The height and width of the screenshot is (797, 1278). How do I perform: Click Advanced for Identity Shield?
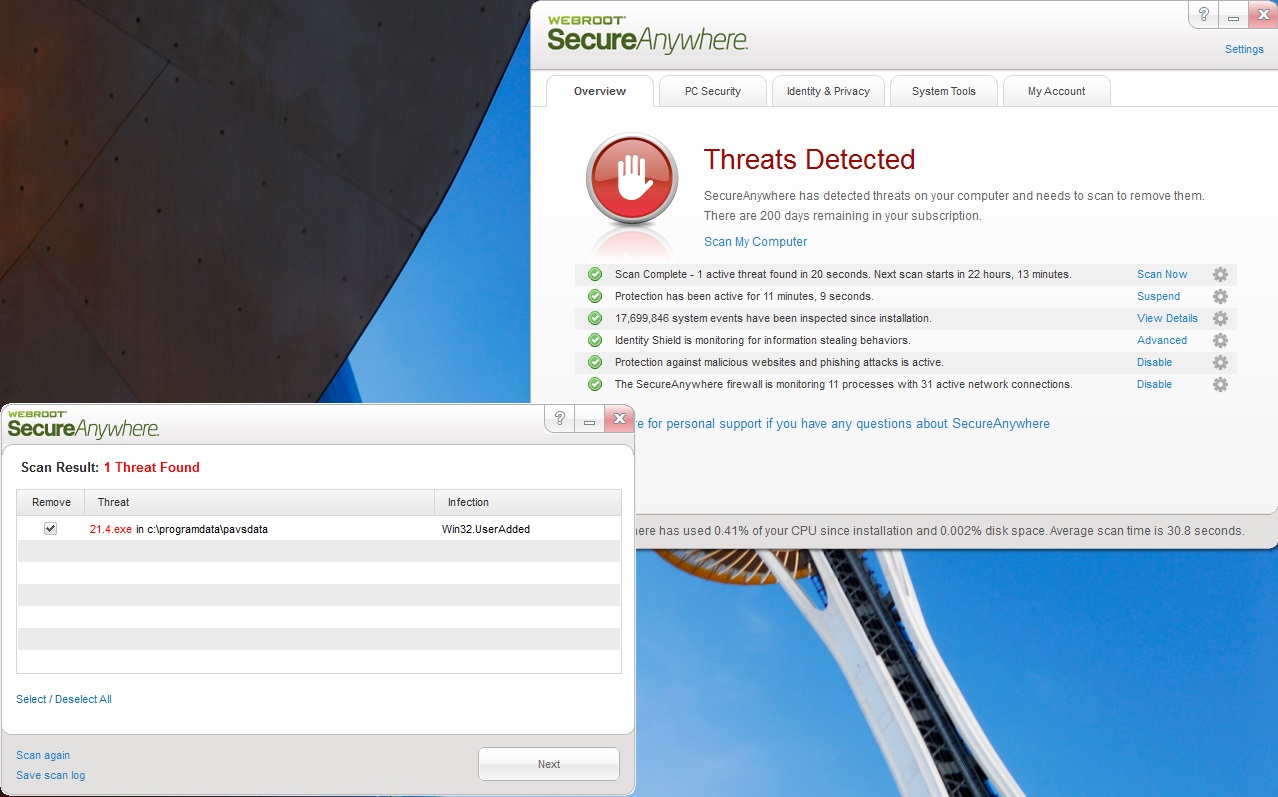pos(1162,340)
